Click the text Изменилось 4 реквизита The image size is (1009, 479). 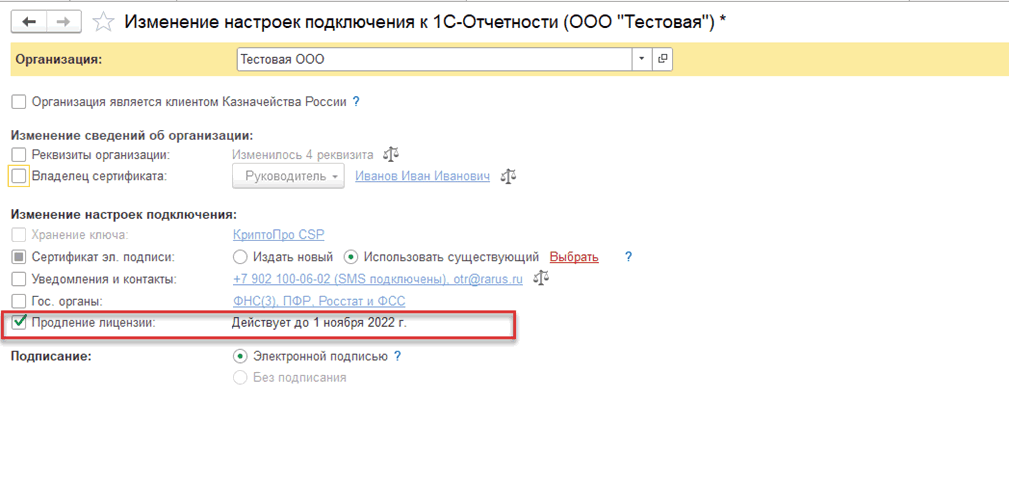tap(302, 155)
